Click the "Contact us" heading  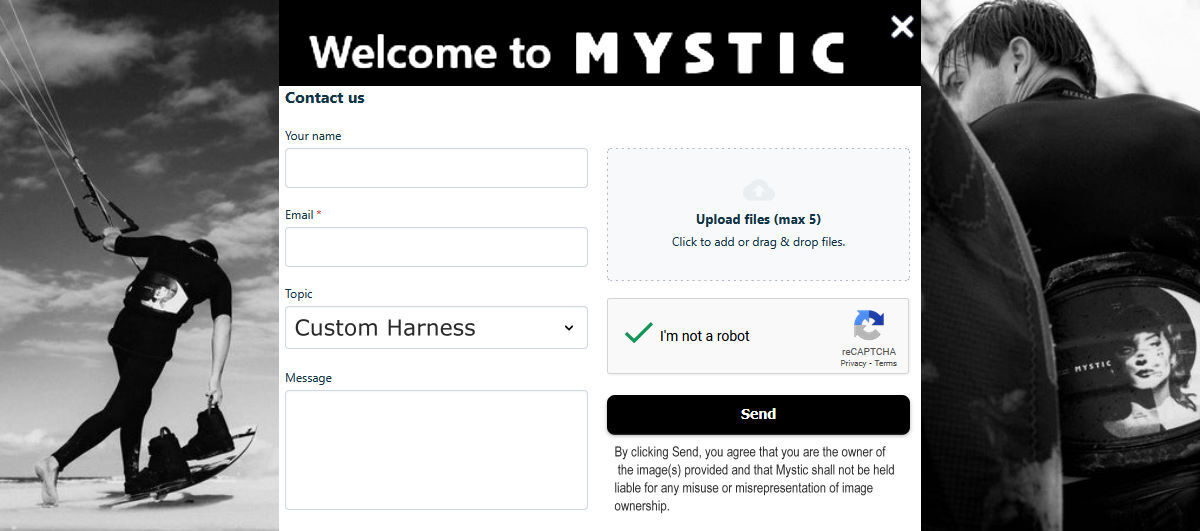[x=325, y=98]
